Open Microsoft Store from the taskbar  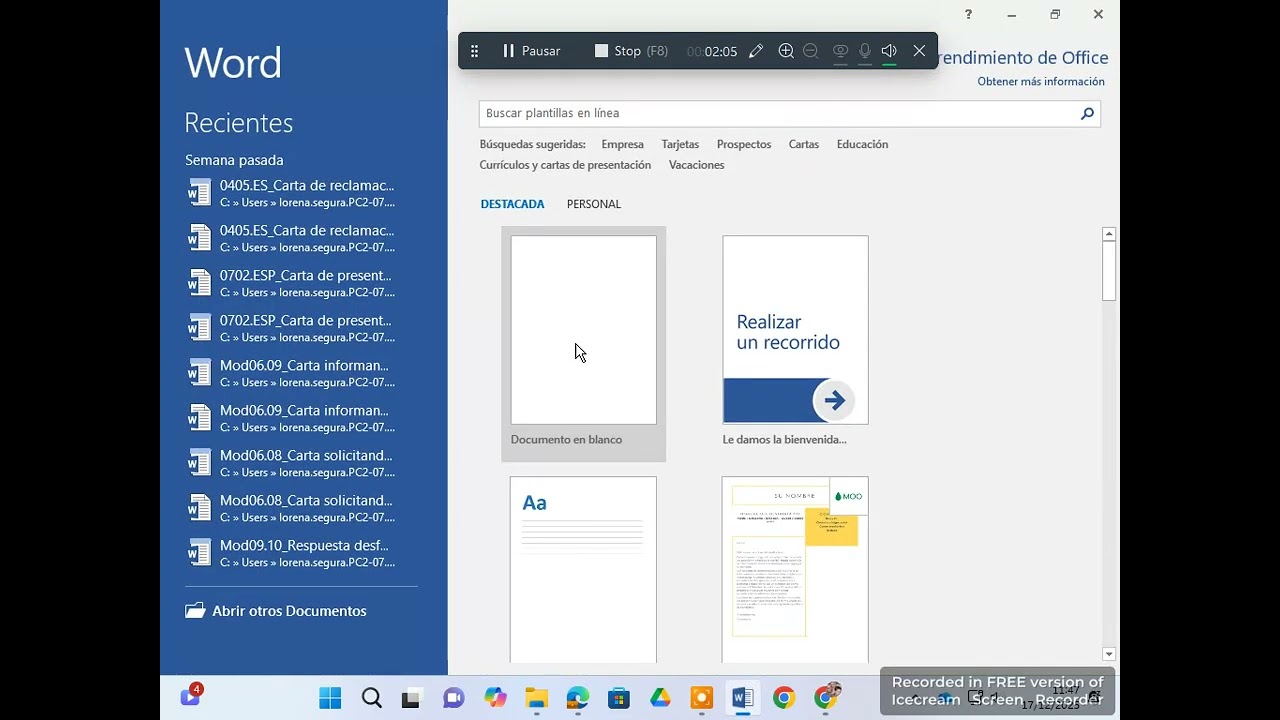pos(619,698)
